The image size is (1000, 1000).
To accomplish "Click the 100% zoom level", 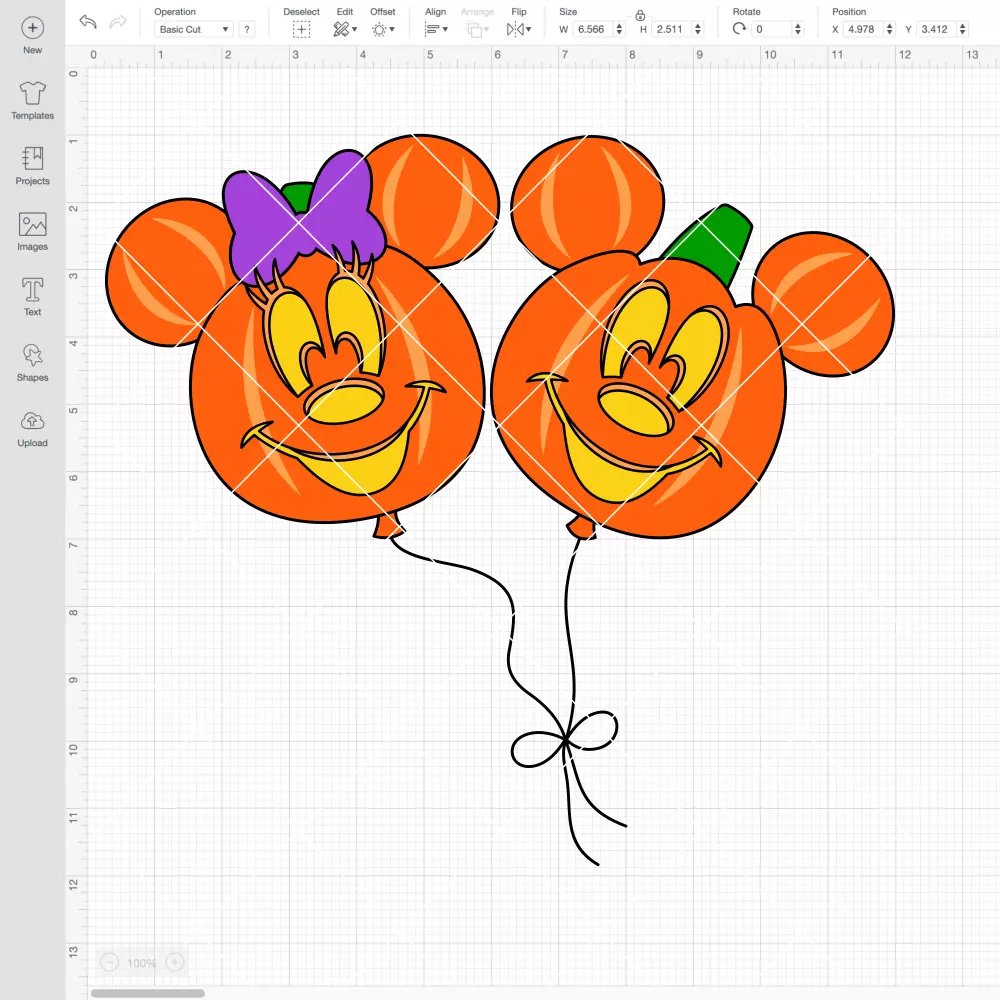I will coord(142,963).
